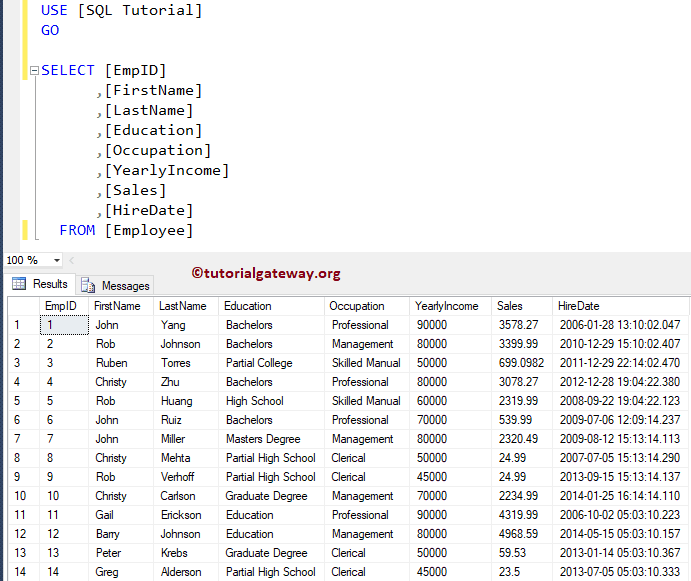Click the education cell High School
The height and width of the screenshot is (581, 691).
coord(271,401)
